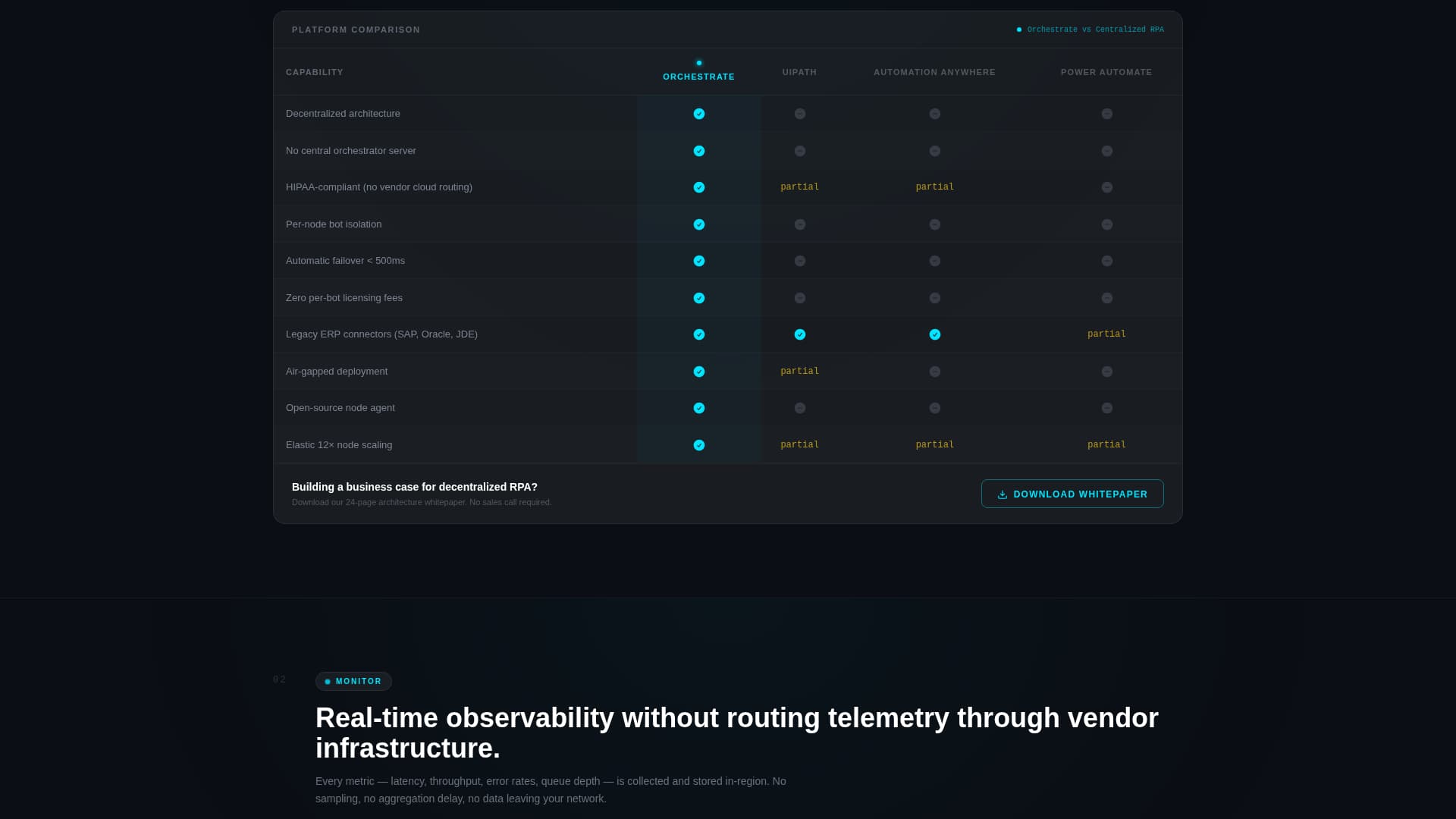
Task: Click the 'Platform Comparison' panel title
Action: click(x=356, y=30)
